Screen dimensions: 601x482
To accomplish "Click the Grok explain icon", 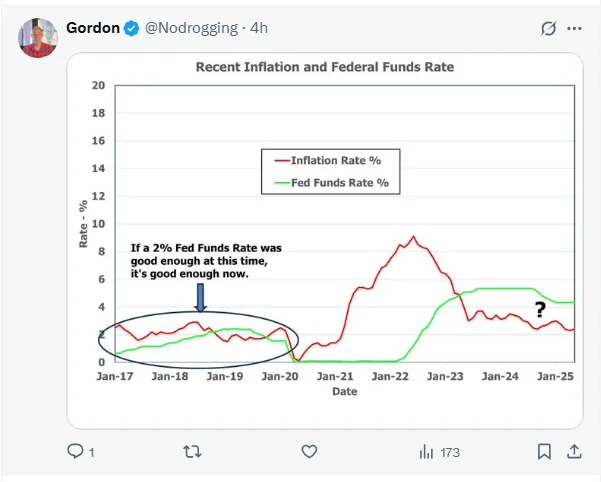I will 548,29.
